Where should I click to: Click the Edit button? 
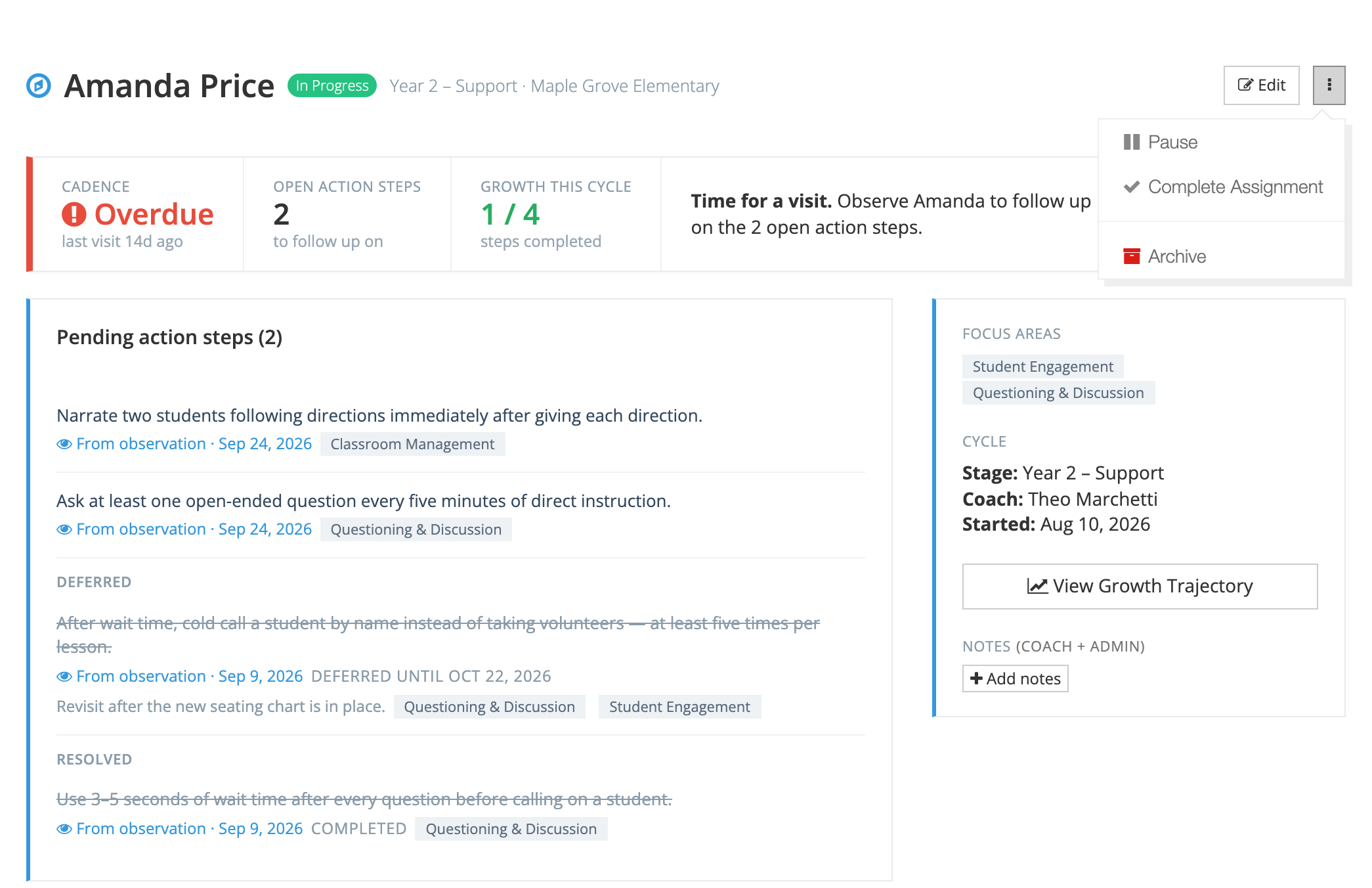tap(1261, 85)
